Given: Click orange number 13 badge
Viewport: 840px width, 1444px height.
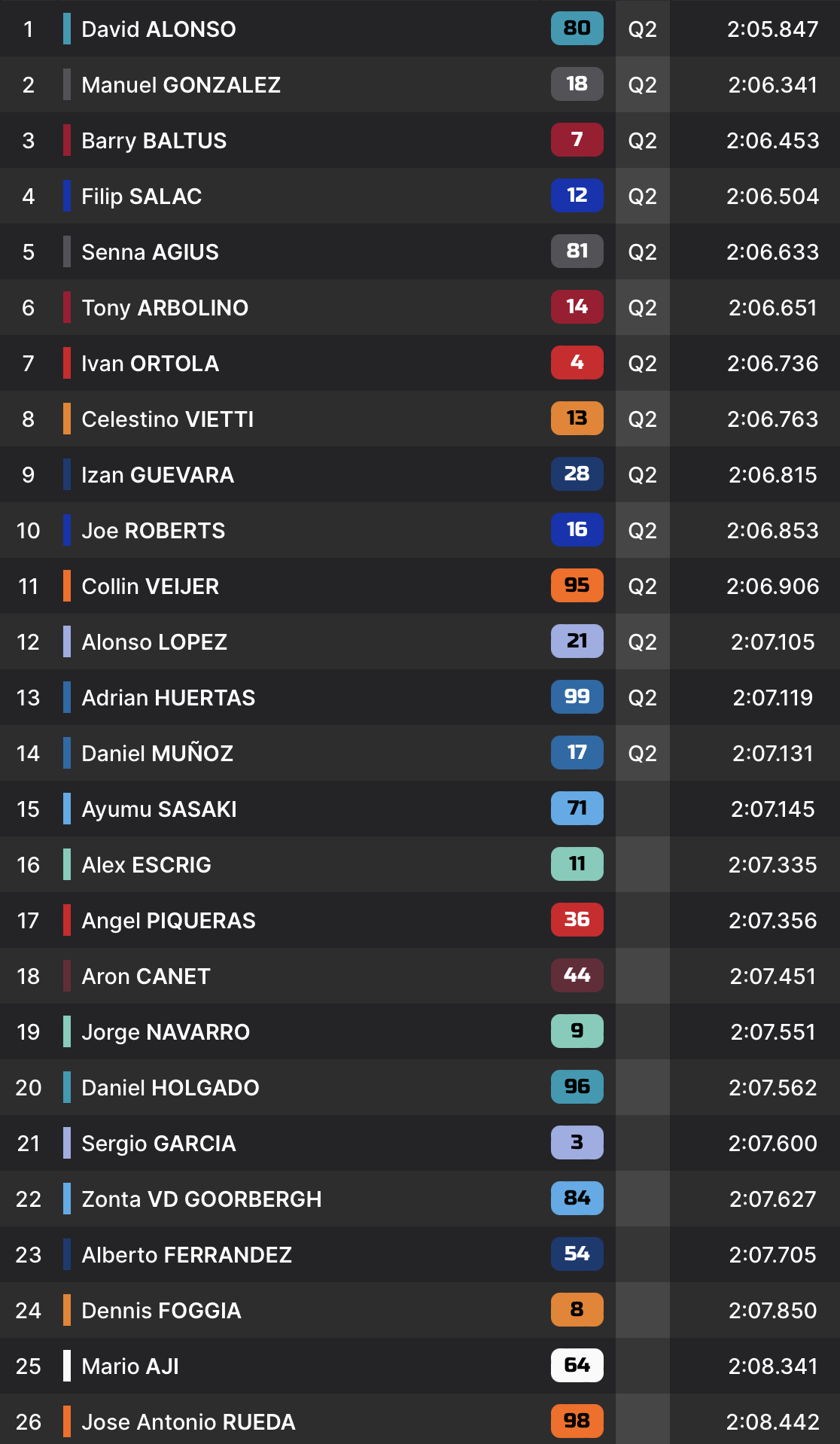Looking at the screenshot, I should (x=577, y=419).
